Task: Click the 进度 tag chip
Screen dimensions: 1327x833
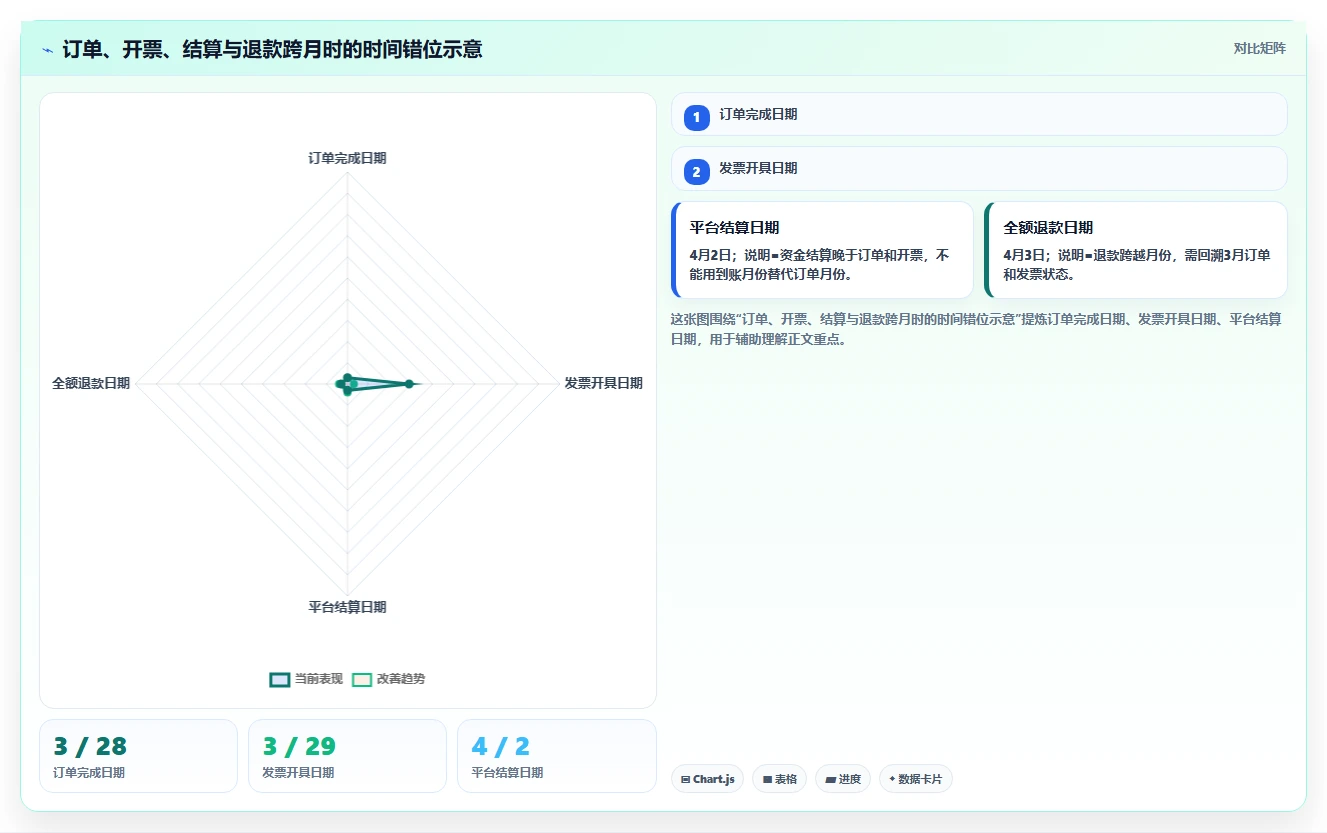Action: coord(843,779)
